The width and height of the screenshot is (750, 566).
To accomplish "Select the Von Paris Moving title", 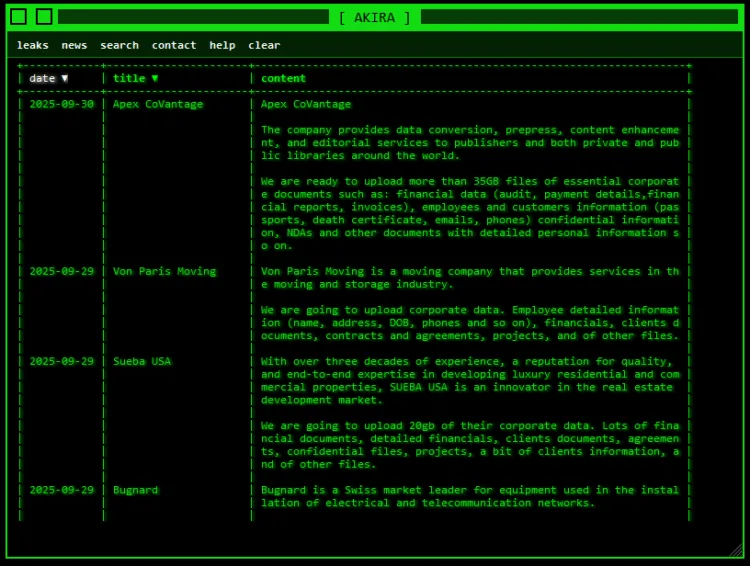I will point(165,271).
